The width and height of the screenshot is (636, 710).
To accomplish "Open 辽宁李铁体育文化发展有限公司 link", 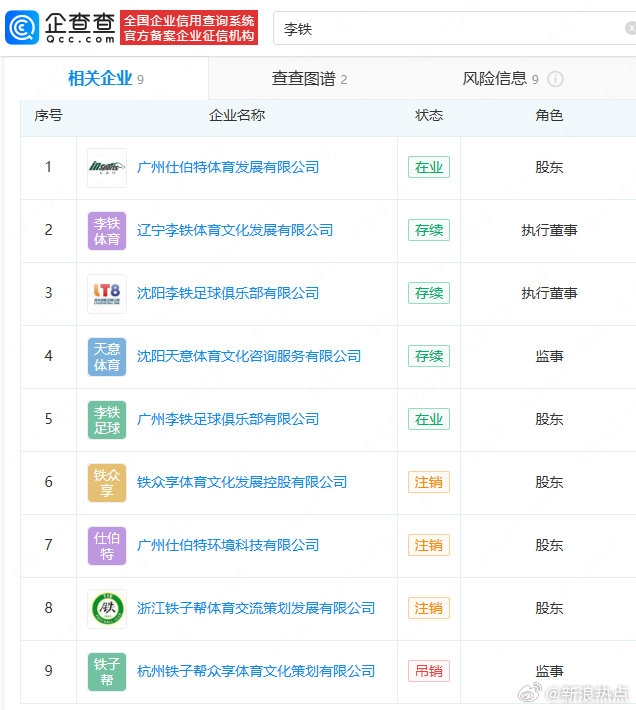I will (x=235, y=230).
